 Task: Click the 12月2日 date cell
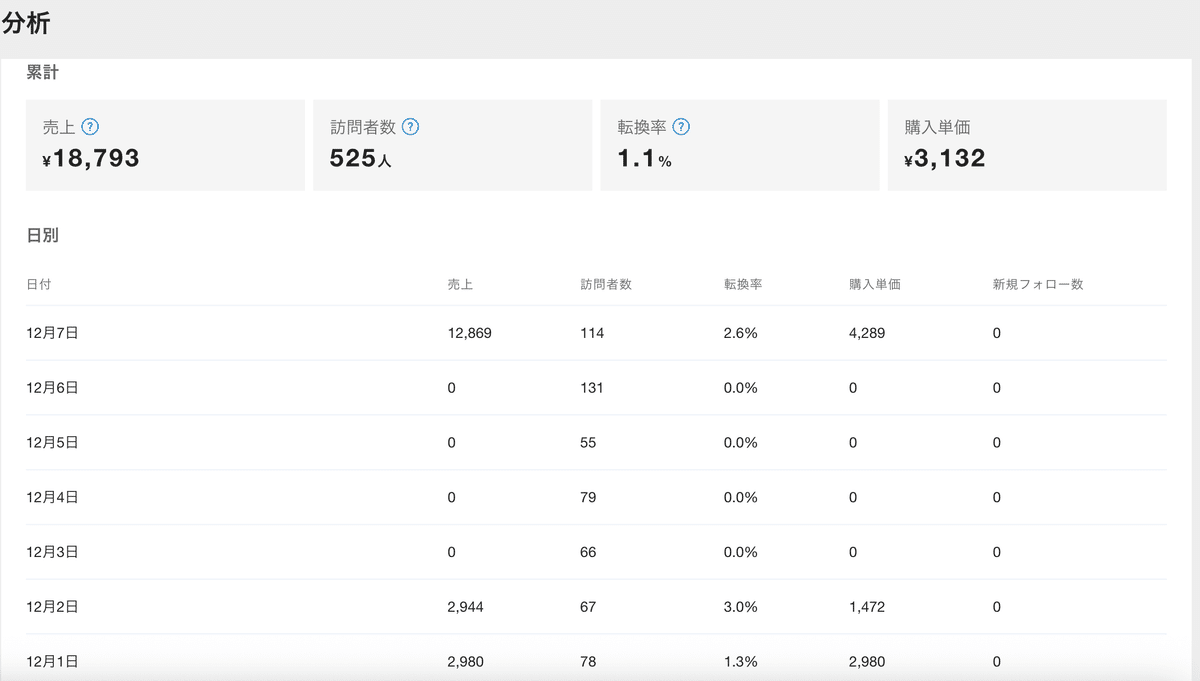pos(52,607)
